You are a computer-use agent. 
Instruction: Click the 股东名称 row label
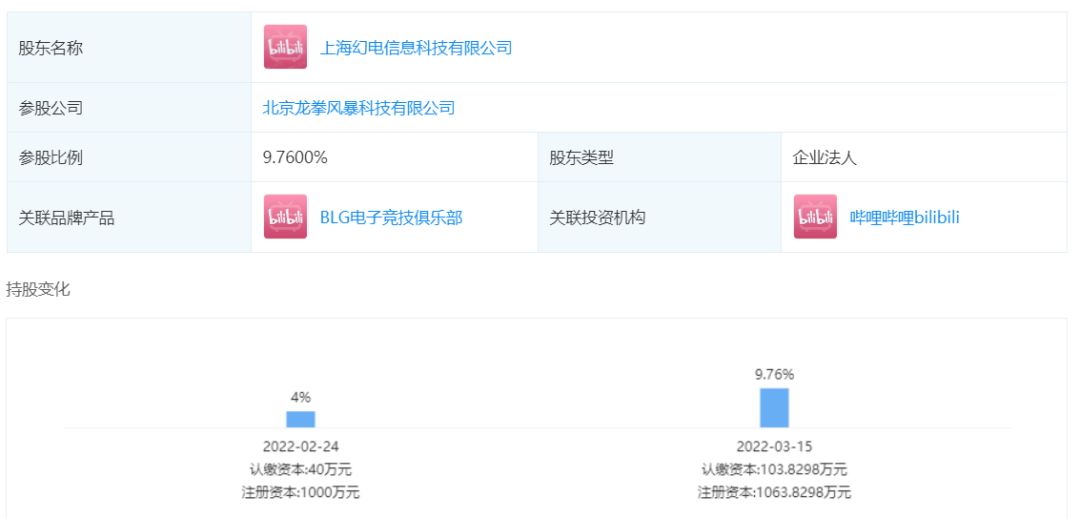coord(50,48)
